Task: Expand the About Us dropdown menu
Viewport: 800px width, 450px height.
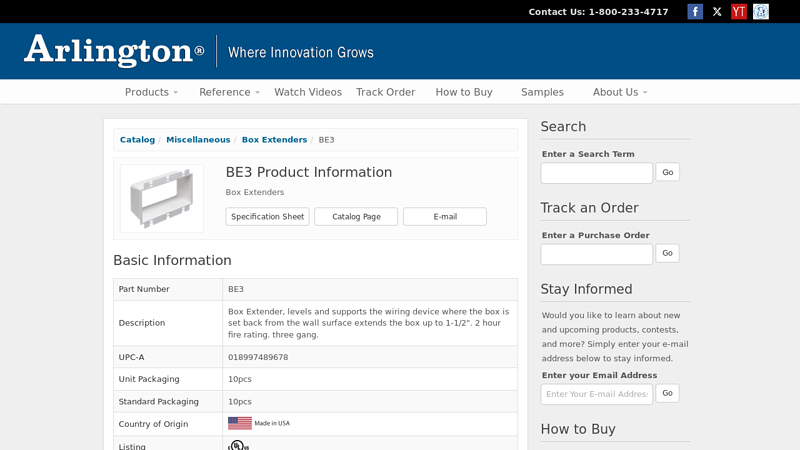Action: [x=620, y=92]
